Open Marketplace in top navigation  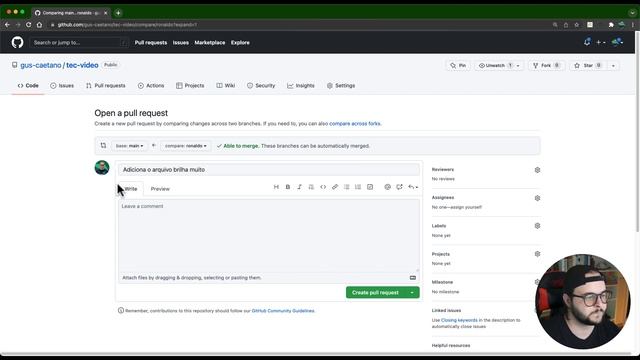coord(210,42)
